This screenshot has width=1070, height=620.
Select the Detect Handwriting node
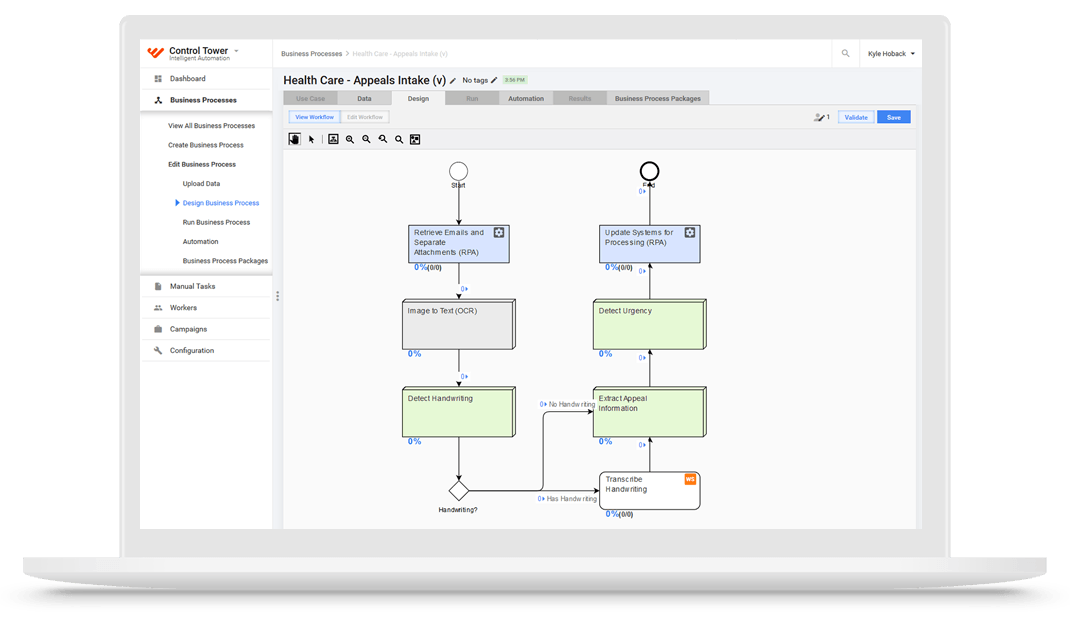click(459, 412)
